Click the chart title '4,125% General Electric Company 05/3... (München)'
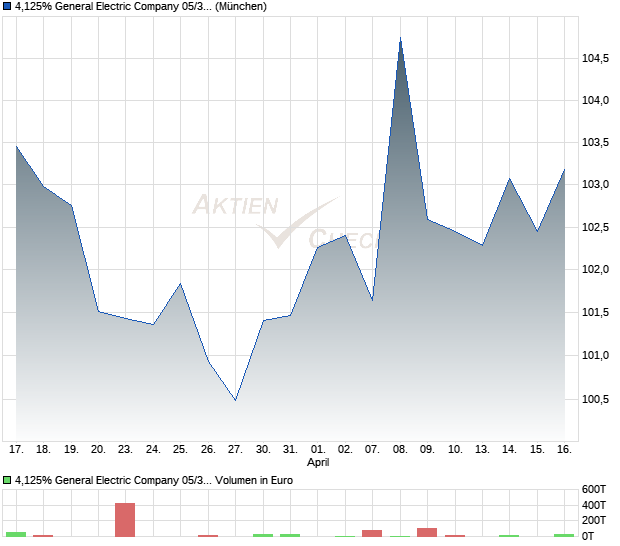Viewport: 620px width, 546px height. 141,6
